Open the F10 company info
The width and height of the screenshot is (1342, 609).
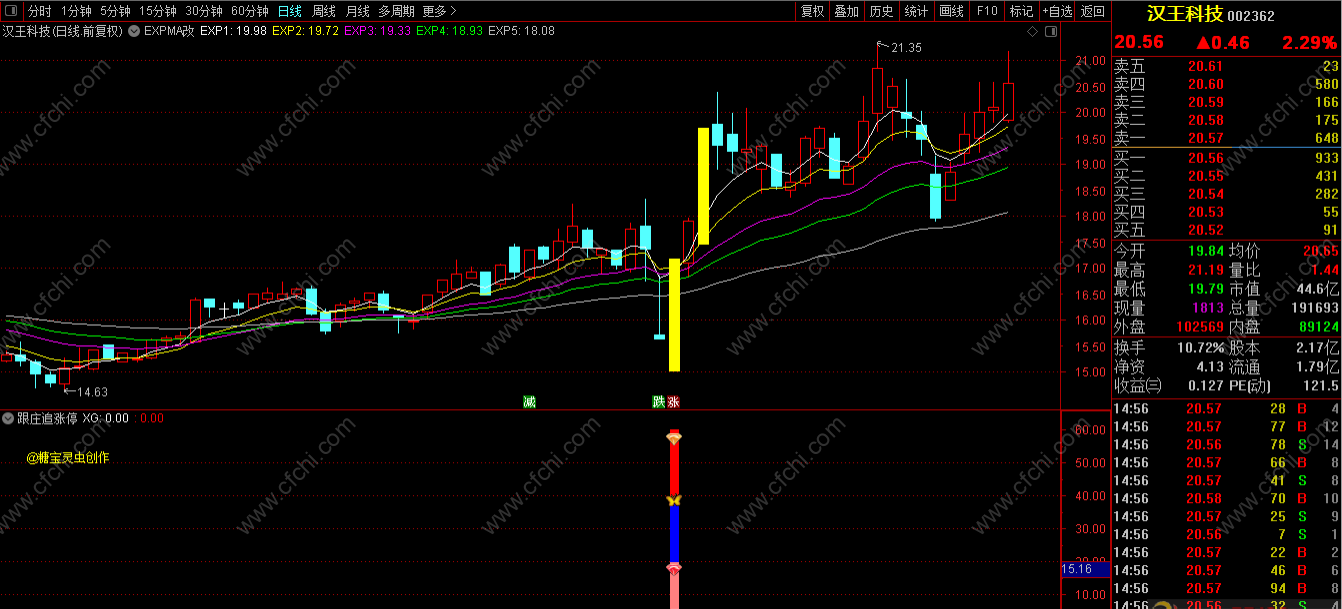(987, 11)
